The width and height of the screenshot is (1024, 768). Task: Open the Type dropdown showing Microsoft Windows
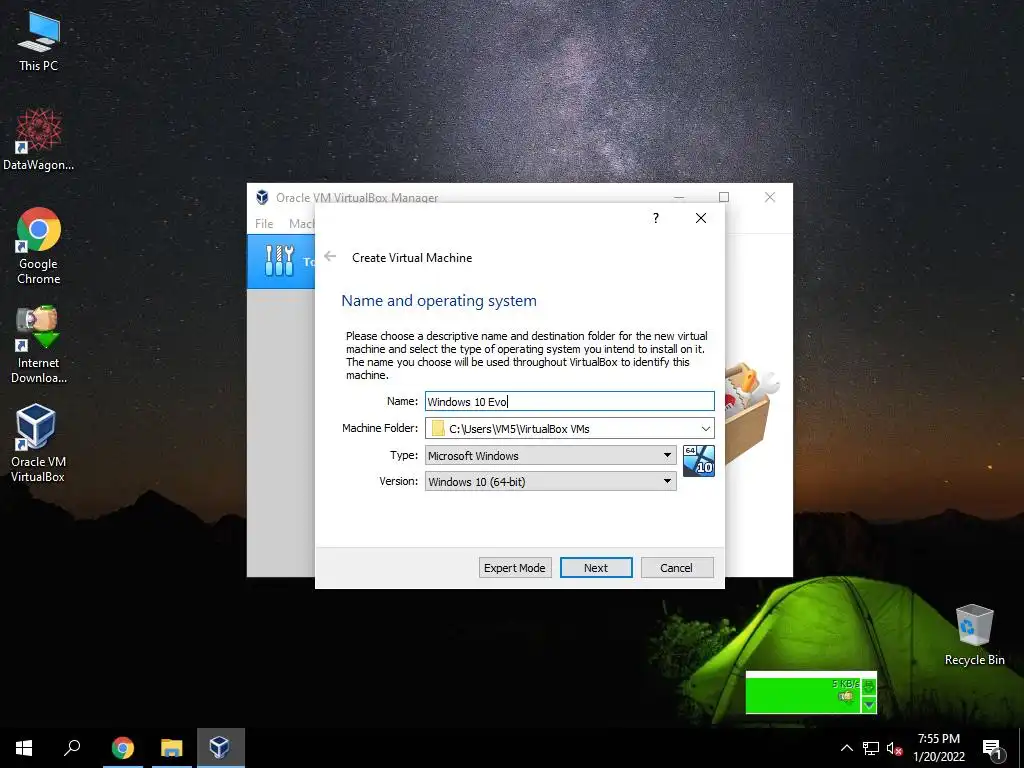tap(551, 455)
